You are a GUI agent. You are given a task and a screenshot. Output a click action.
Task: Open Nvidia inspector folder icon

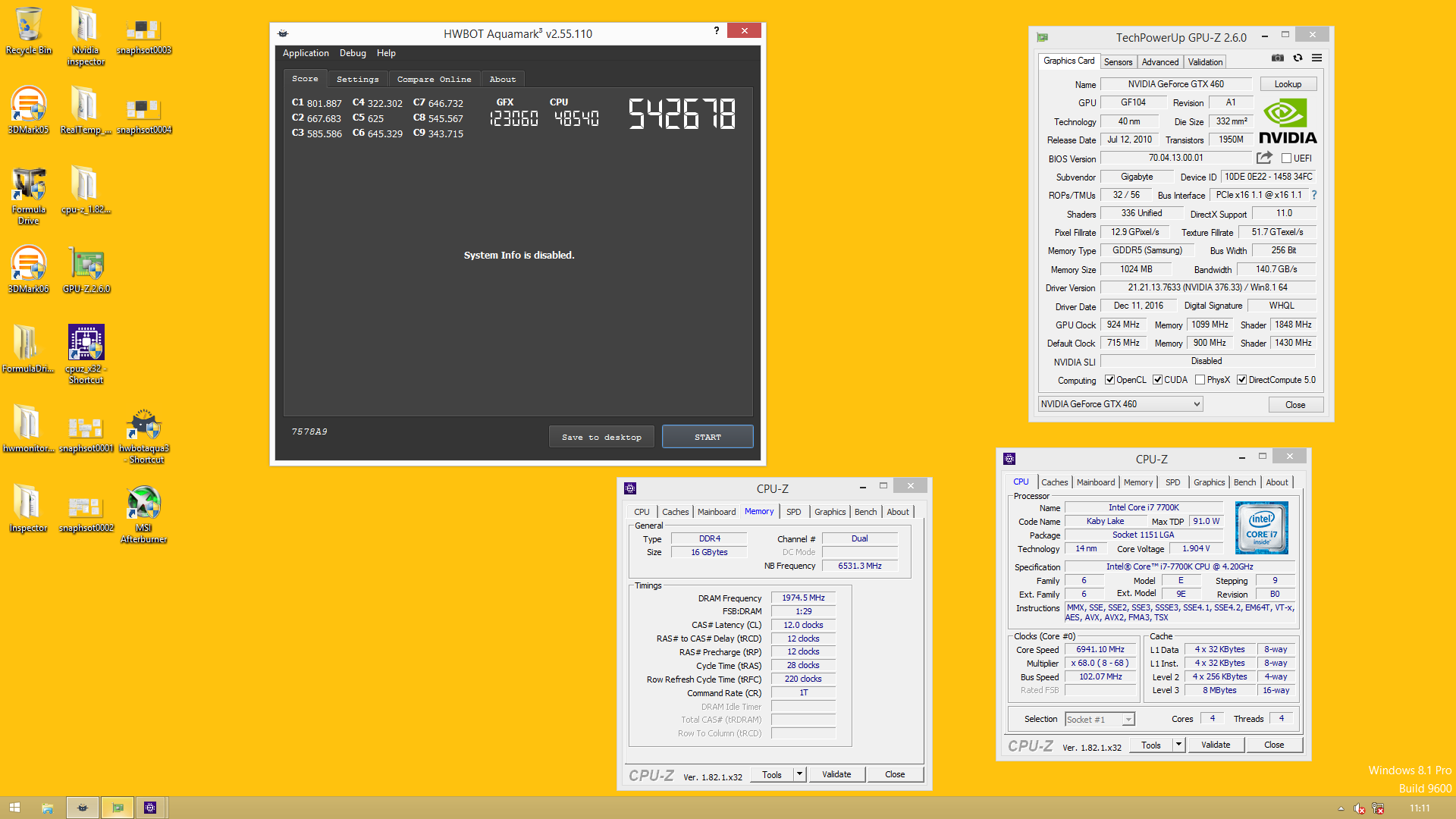pos(86,36)
